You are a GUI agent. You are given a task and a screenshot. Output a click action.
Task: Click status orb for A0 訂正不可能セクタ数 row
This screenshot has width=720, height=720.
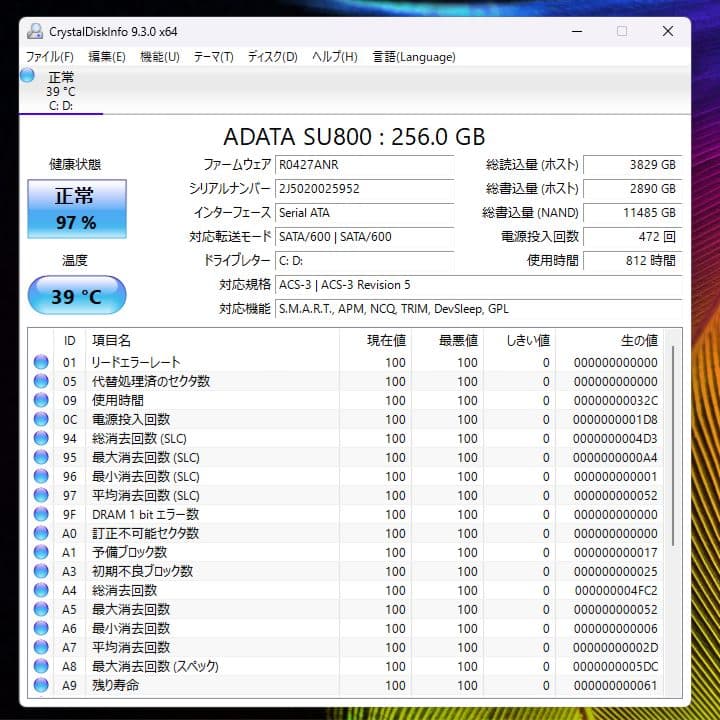41,533
